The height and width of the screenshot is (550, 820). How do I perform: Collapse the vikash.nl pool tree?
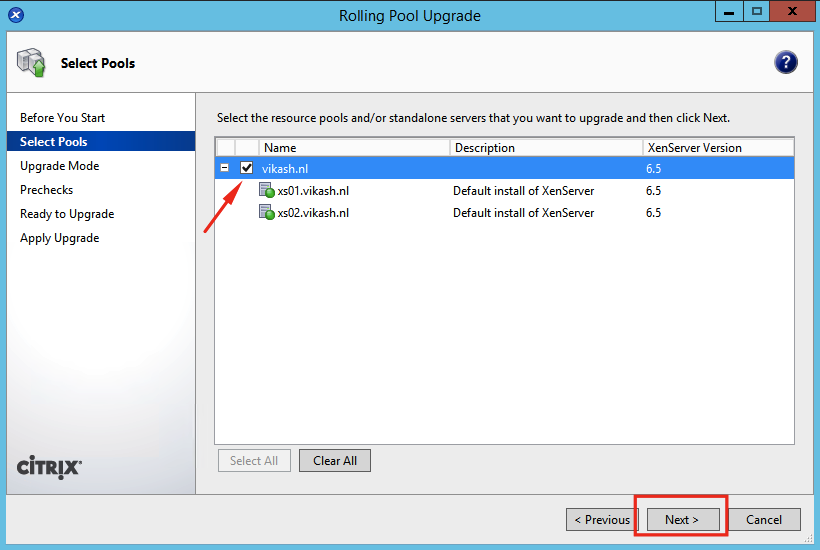(224, 168)
